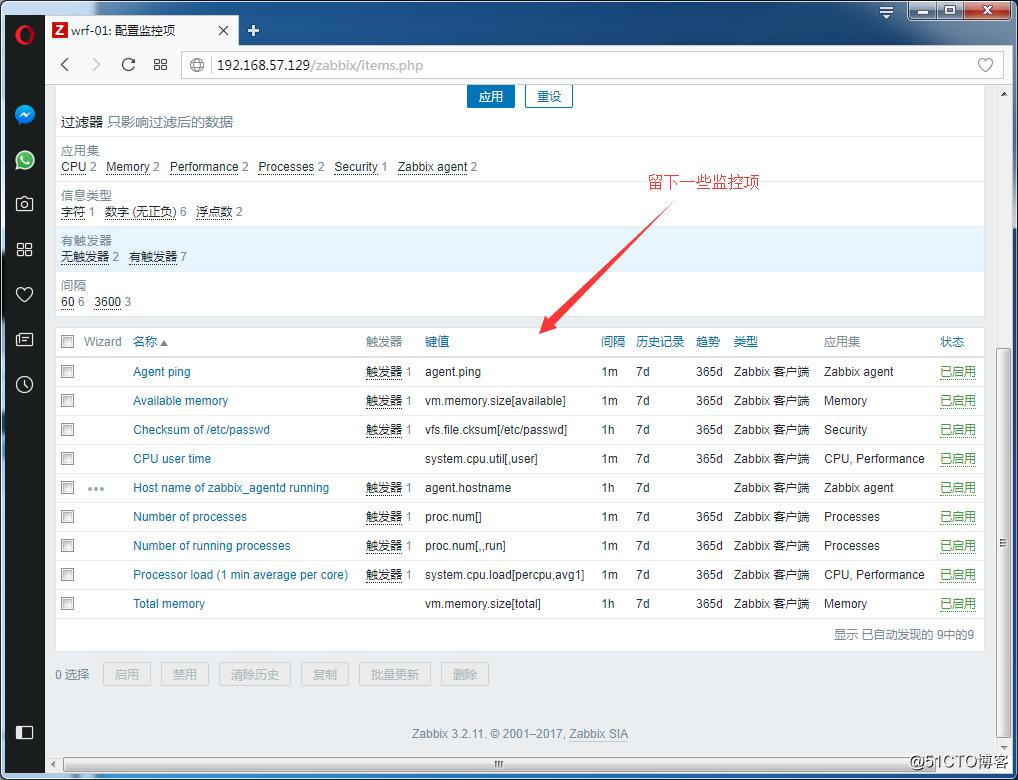
Task: Sort items by 趋势 column
Action: point(708,342)
